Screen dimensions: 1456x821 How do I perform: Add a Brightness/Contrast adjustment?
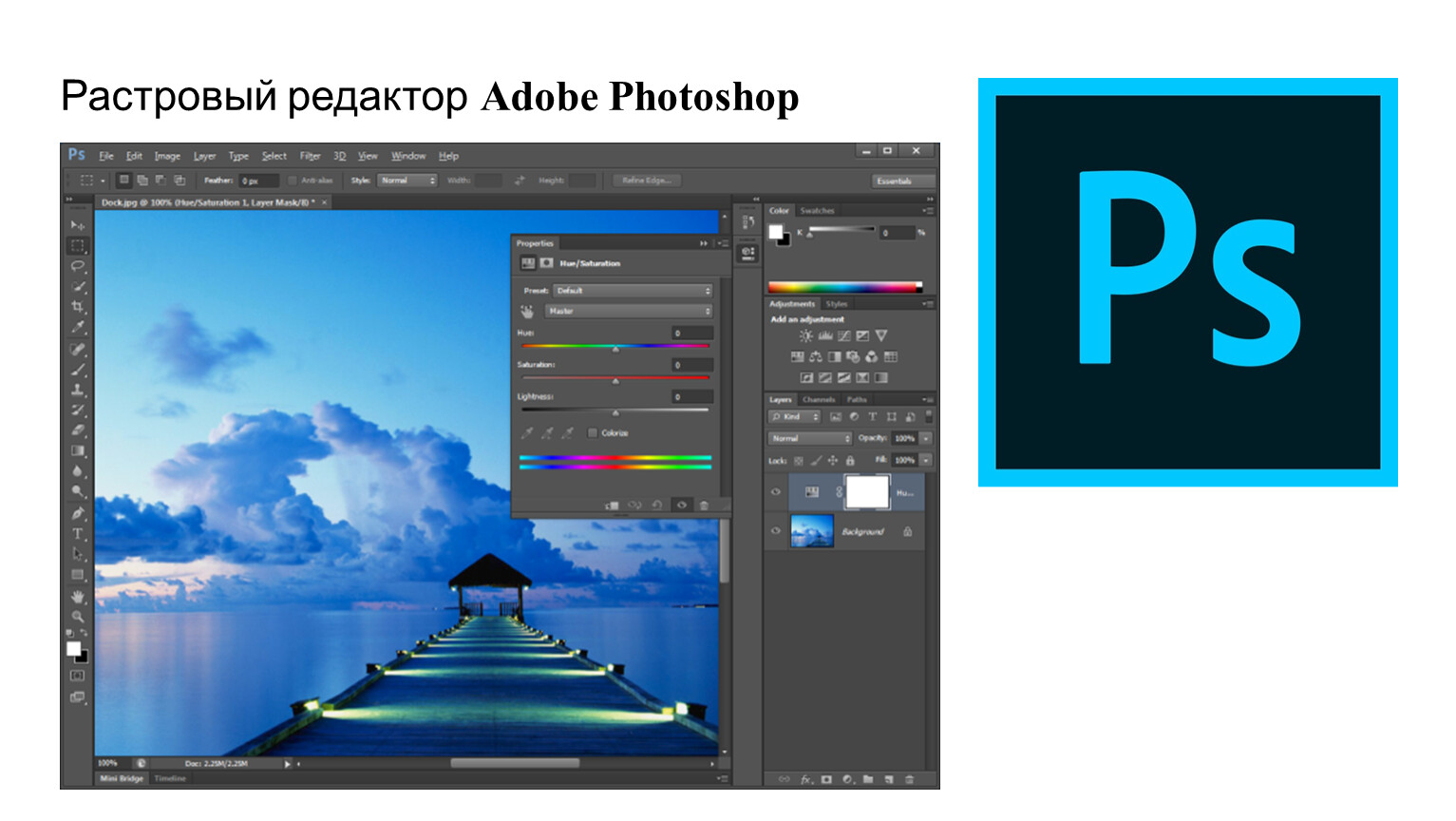805,335
